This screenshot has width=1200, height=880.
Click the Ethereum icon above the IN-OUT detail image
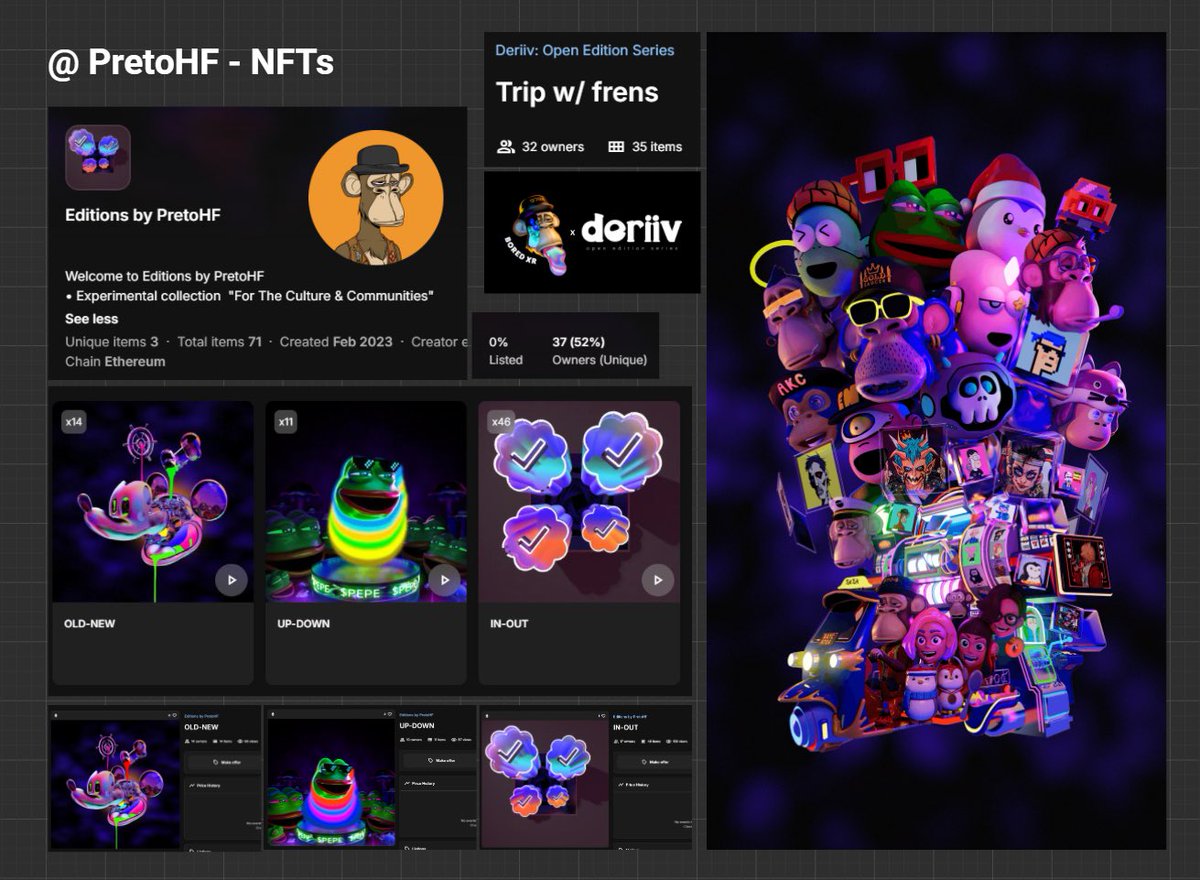coord(486,715)
